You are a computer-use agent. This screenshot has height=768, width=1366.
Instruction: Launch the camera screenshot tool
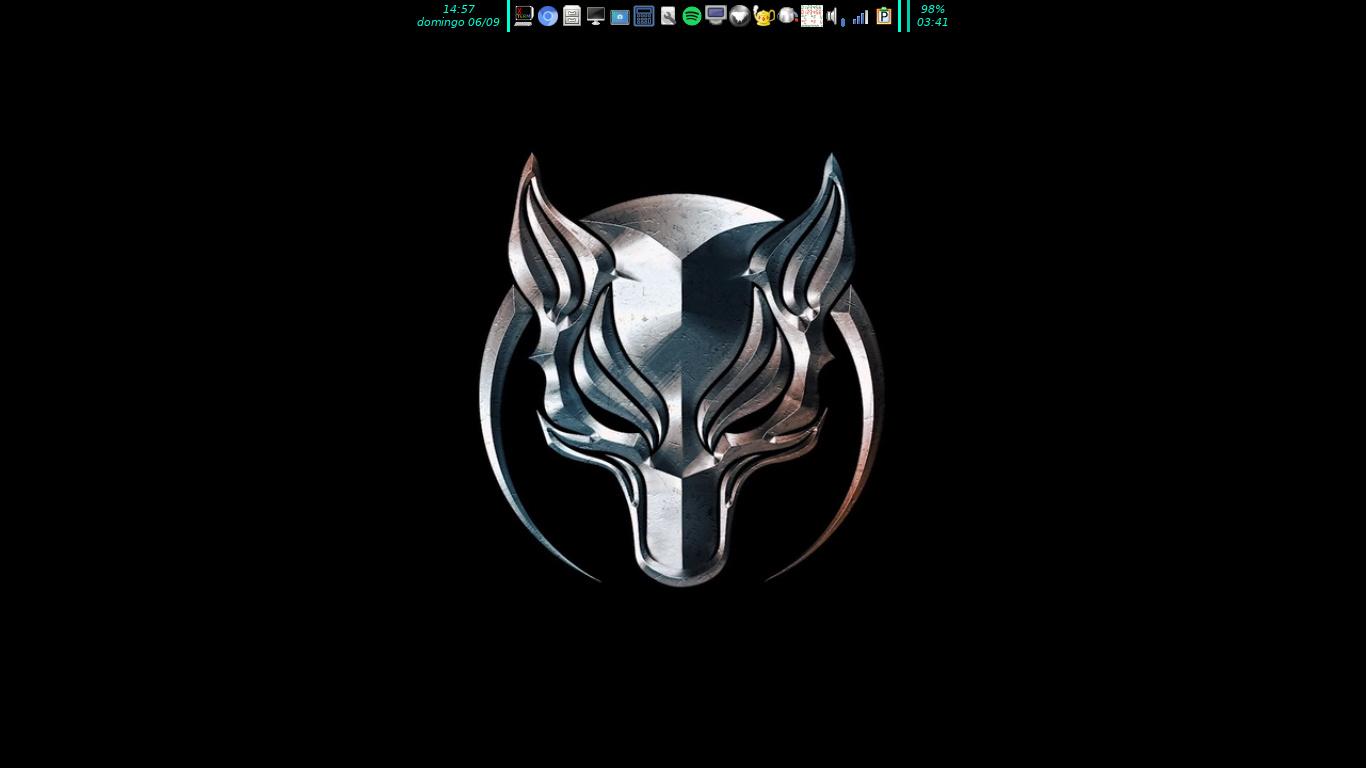click(620, 17)
